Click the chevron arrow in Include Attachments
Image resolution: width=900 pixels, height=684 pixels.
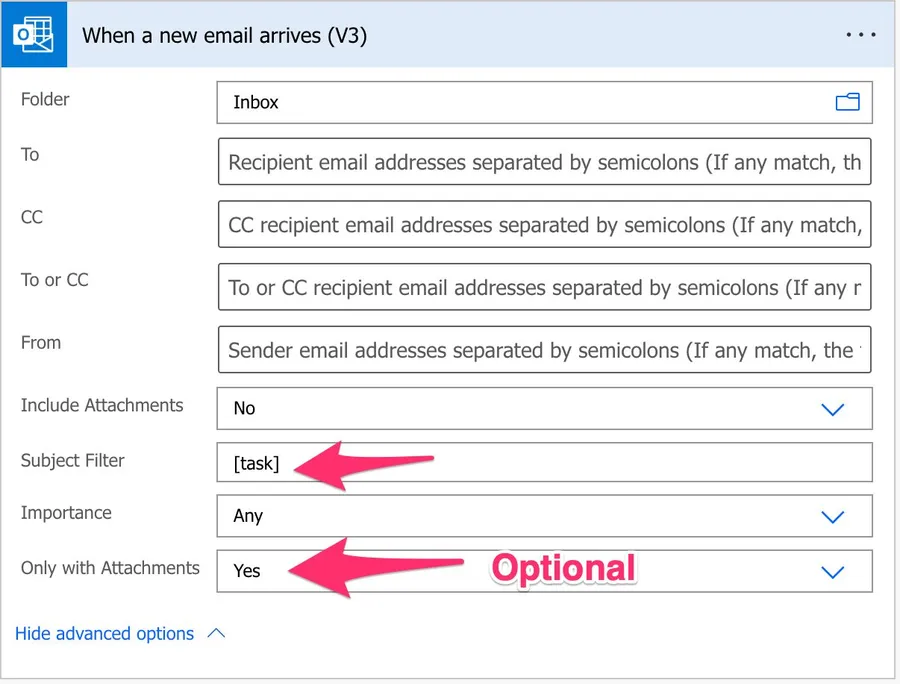pos(832,409)
